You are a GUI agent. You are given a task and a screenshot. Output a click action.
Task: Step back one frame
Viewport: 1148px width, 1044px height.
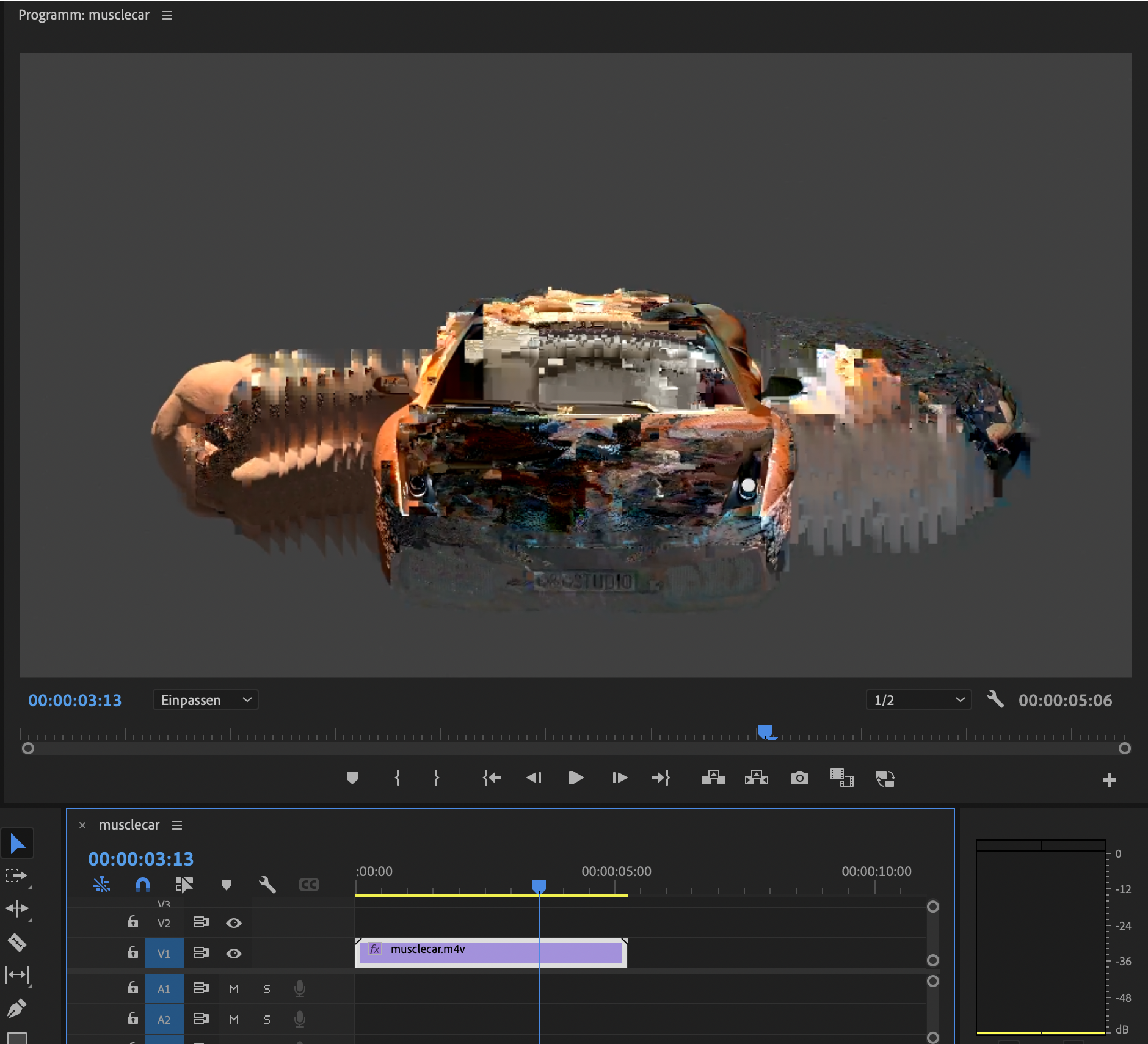pyautogui.click(x=534, y=778)
